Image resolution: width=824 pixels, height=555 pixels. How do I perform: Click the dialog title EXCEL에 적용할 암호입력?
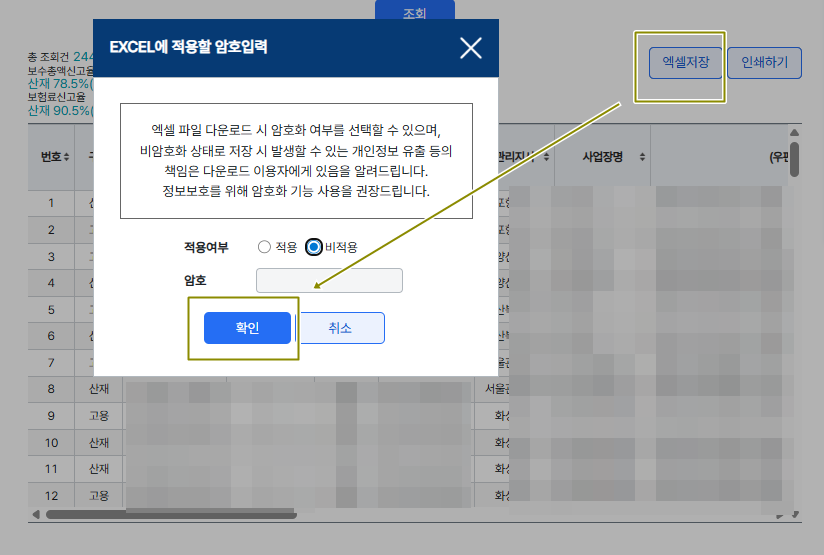click(188, 47)
